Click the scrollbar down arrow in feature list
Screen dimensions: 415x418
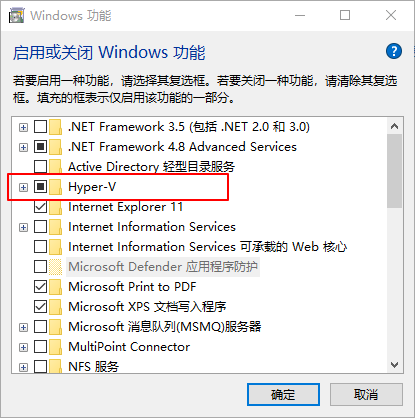395,365
